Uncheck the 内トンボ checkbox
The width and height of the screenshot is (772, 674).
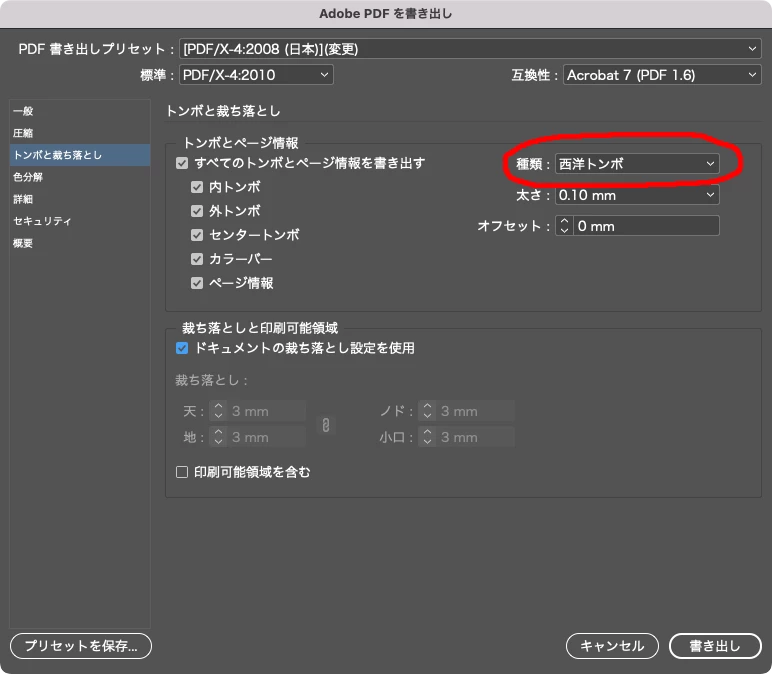coord(197,187)
